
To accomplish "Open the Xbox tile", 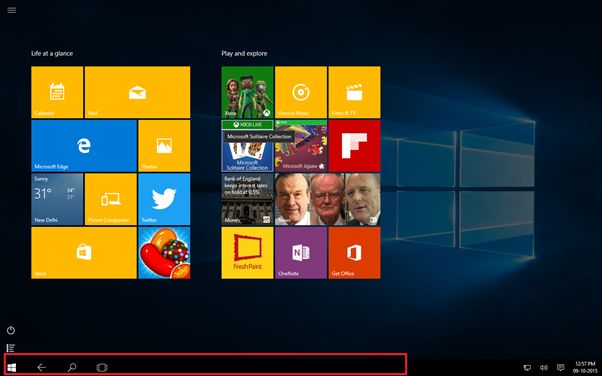I will click(248, 92).
